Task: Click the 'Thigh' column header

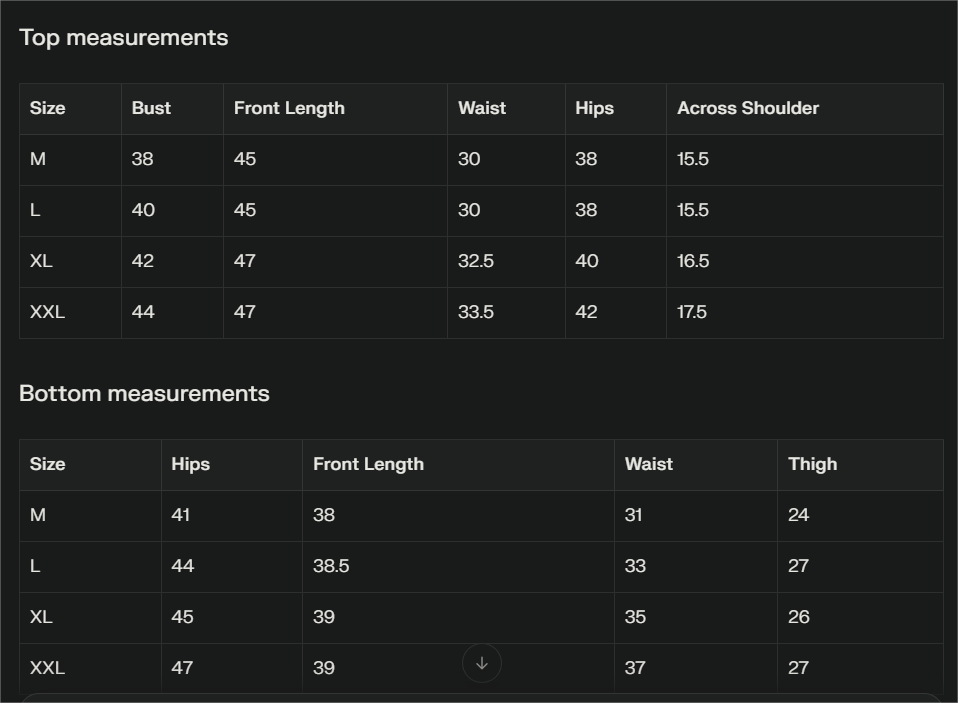Action: tap(812, 465)
